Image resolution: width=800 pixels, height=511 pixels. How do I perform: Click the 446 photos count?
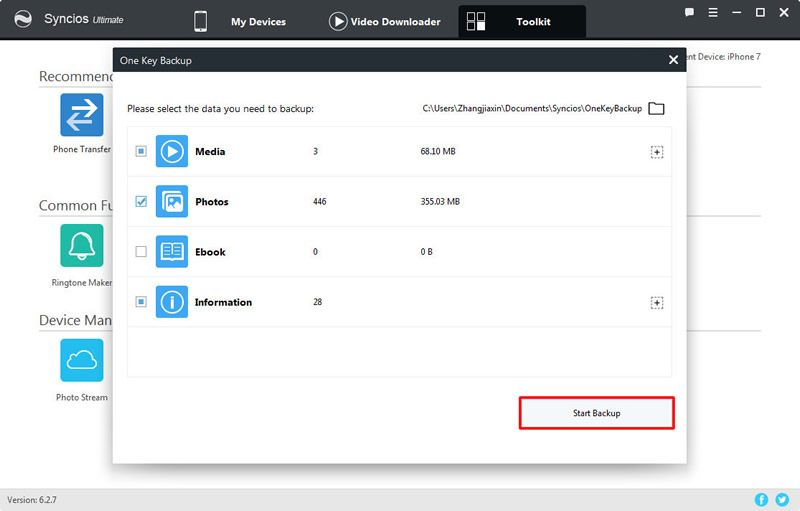point(319,201)
